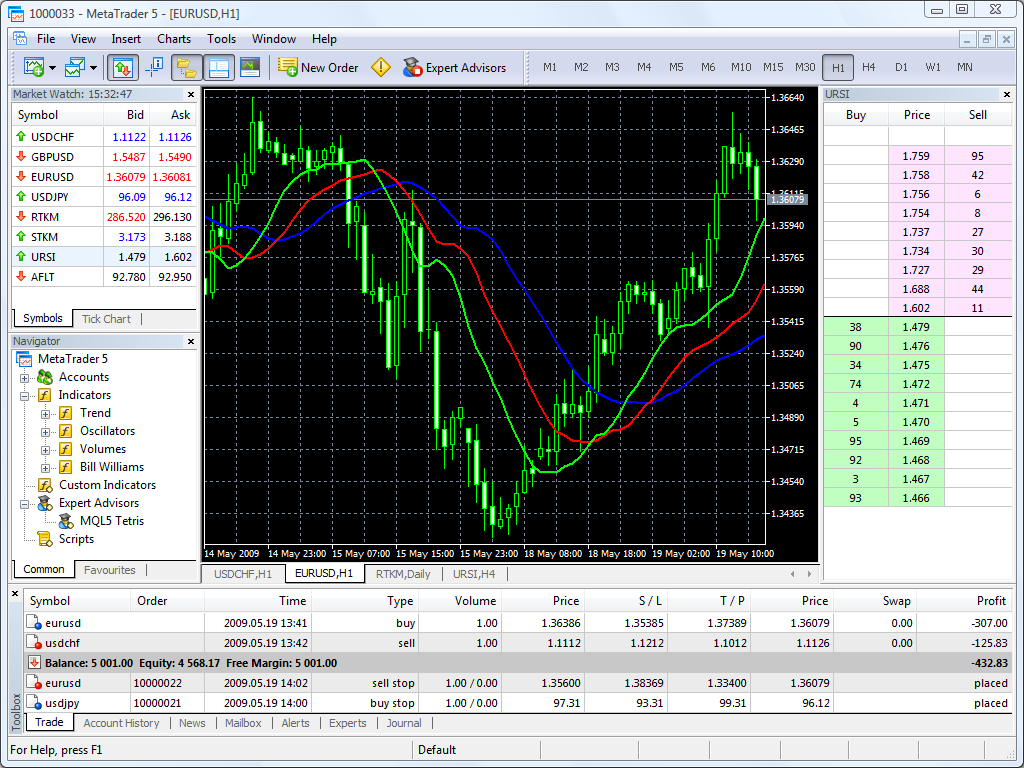Open the New Order window

coord(318,67)
